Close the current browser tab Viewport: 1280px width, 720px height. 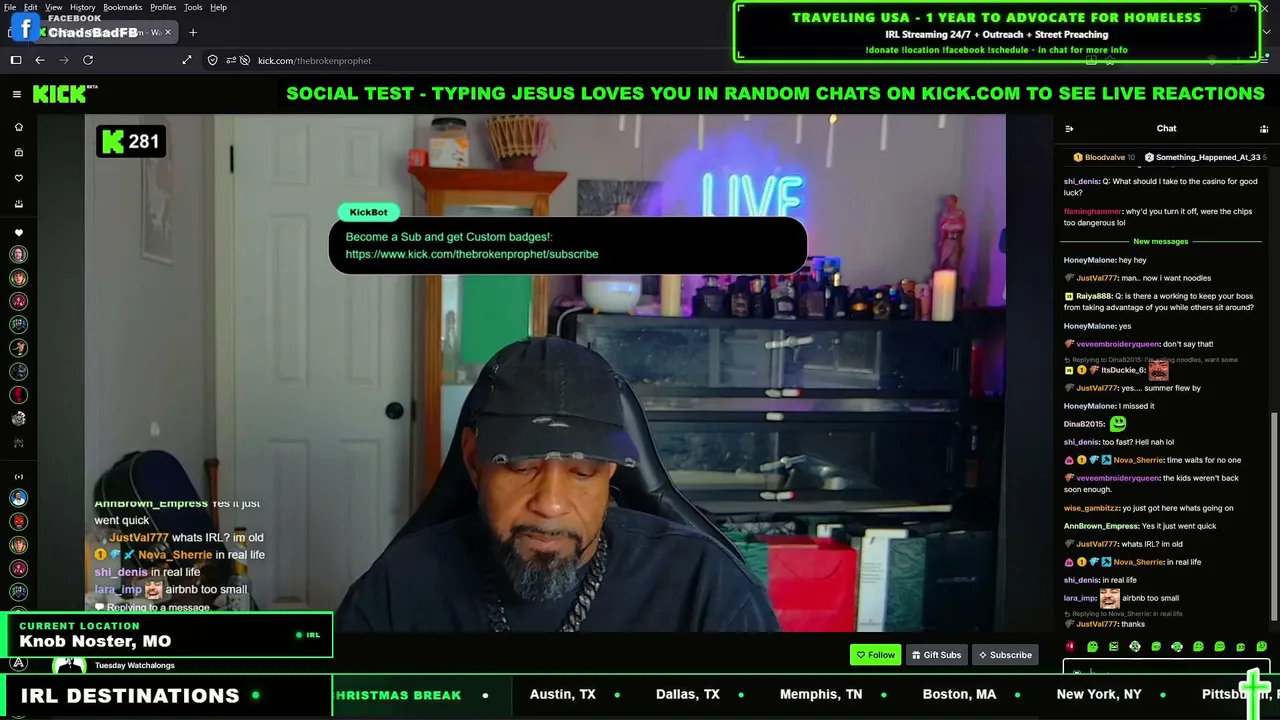pyautogui.click(x=168, y=32)
